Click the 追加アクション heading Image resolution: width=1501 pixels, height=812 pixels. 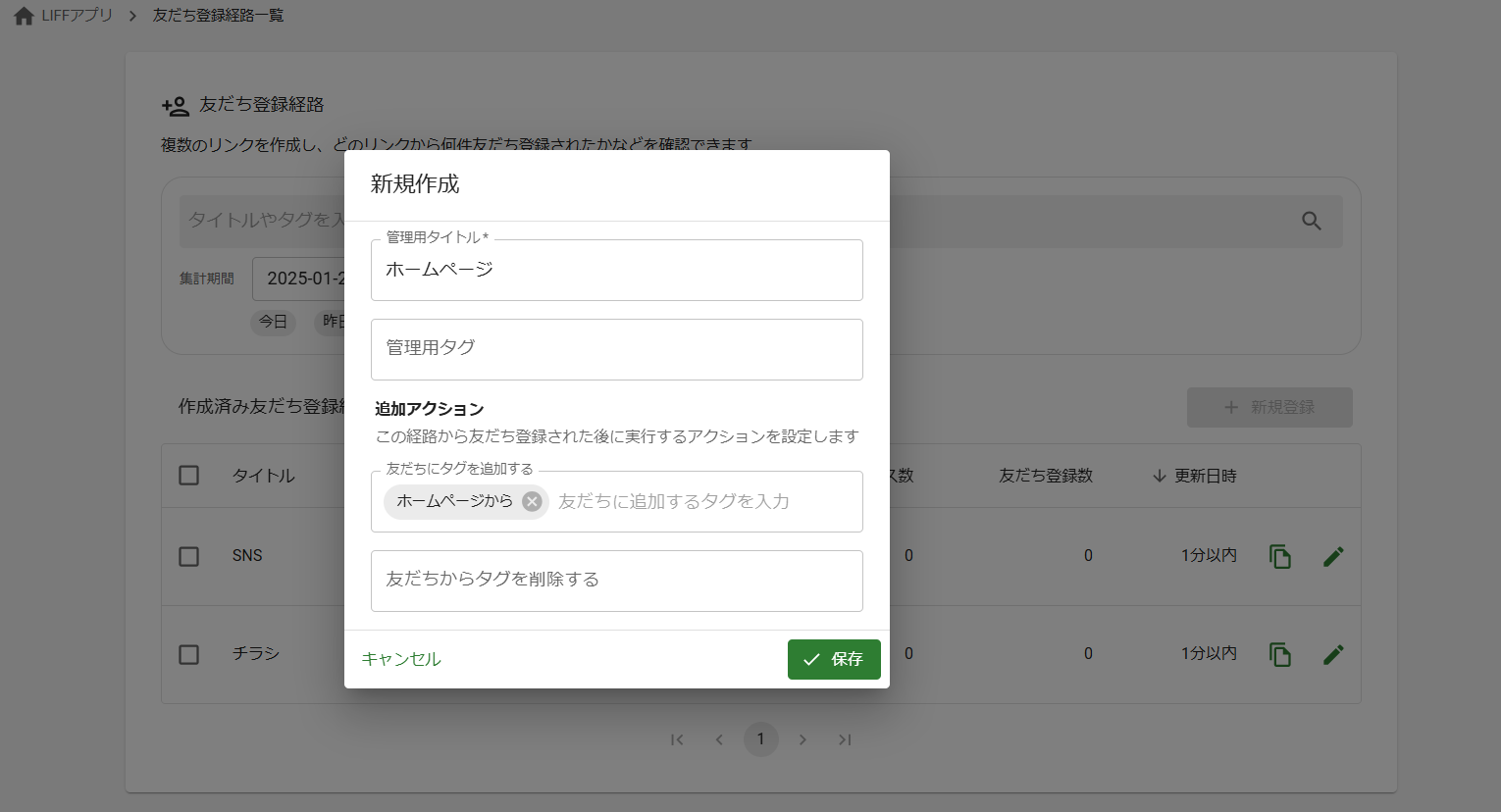[430, 409]
